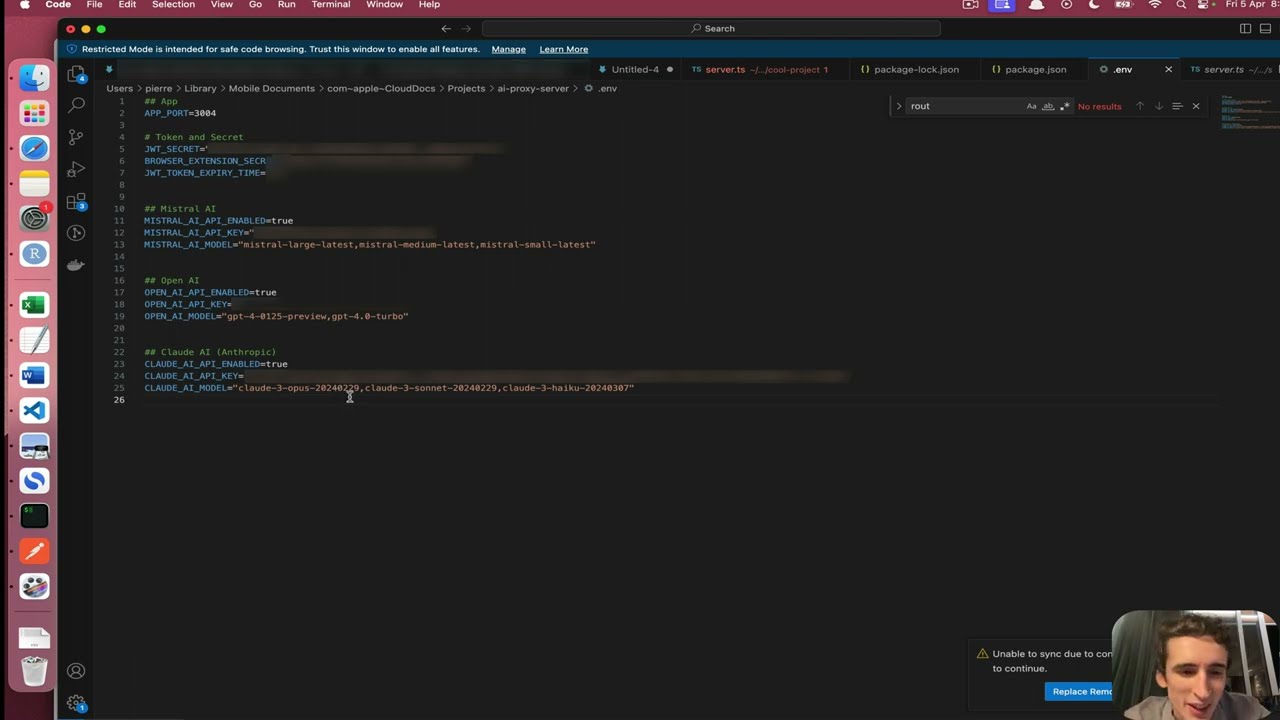The width and height of the screenshot is (1280, 720).
Task: Click the Manage link in the Restricted Mode banner
Action: 508,49
